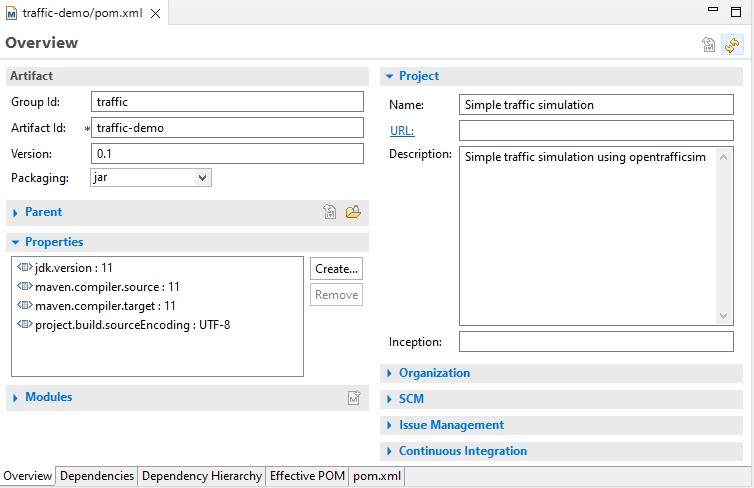Image resolution: width=754 pixels, height=488 pixels.
Task: Click the Artifact Id field containing traffic-demo
Action: [x=227, y=127]
